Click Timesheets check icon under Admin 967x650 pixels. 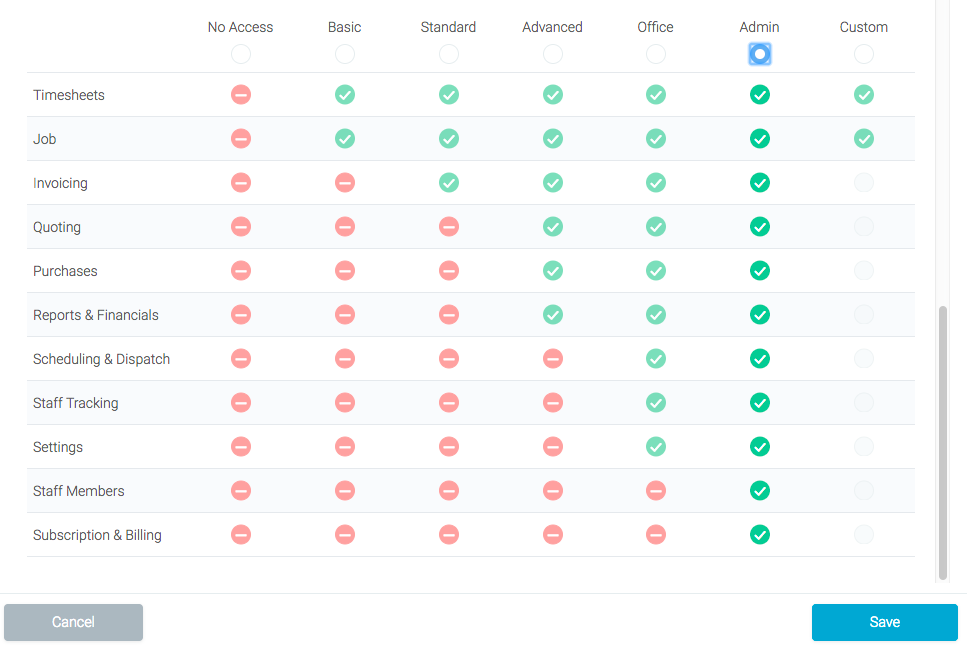click(760, 94)
